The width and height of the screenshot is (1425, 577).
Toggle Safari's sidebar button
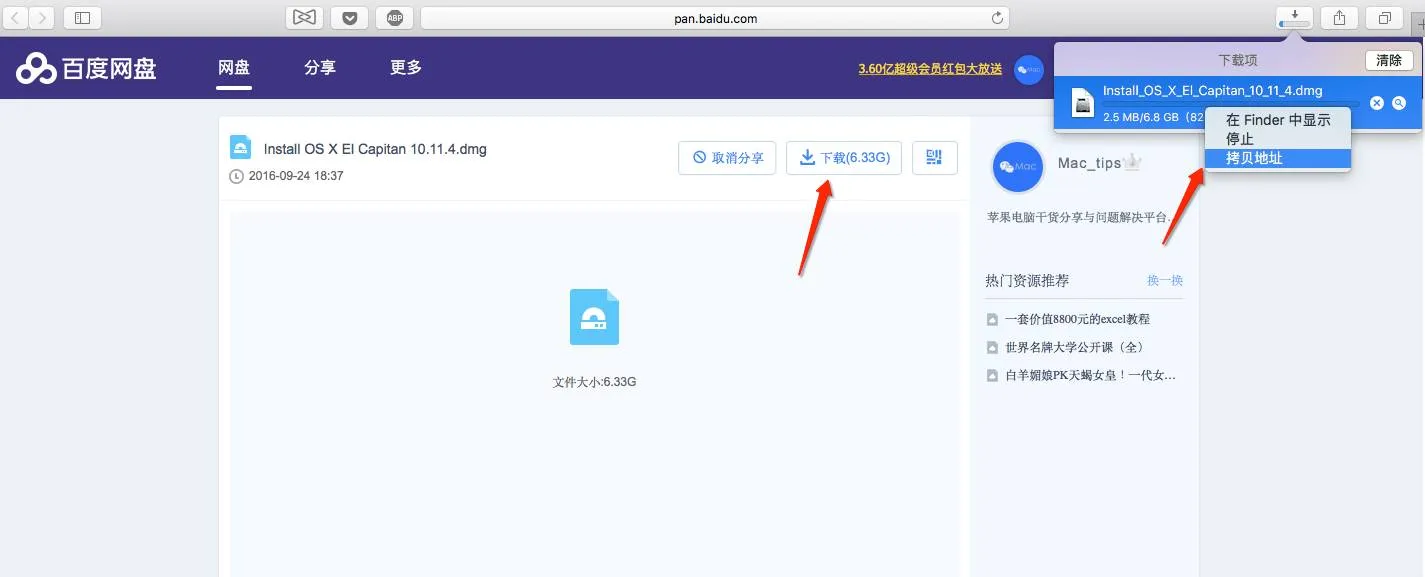point(82,17)
